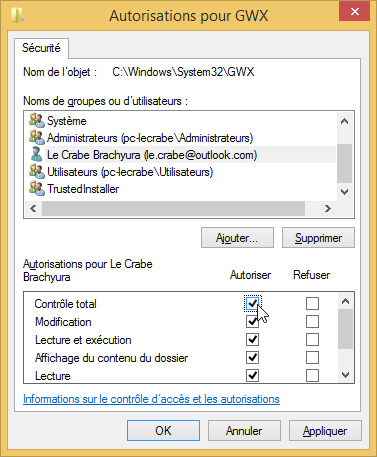Open Informations sur le contrôle d'accès link
Screen dimensions: 377x457
(x=151, y=399)
